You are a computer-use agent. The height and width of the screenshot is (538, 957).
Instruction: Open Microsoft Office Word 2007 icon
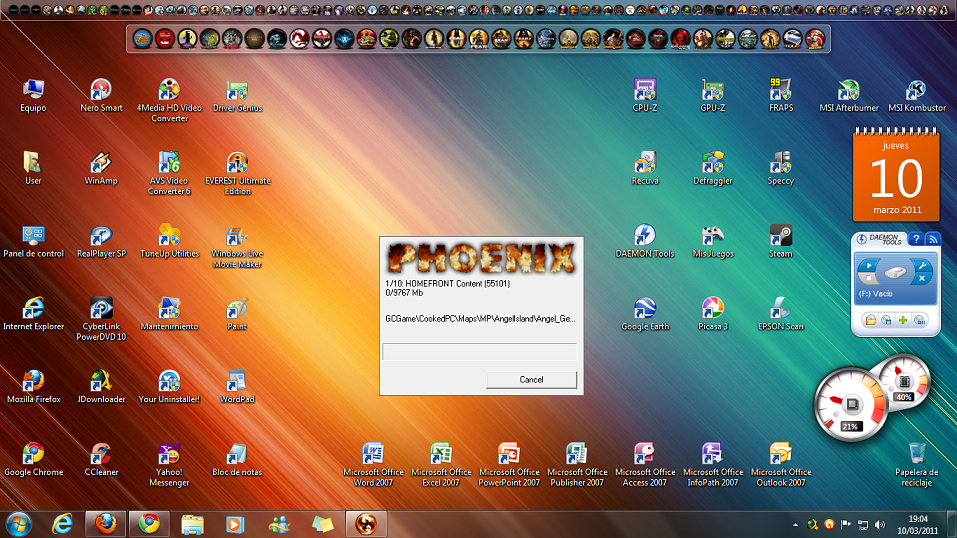coord(373,465)
